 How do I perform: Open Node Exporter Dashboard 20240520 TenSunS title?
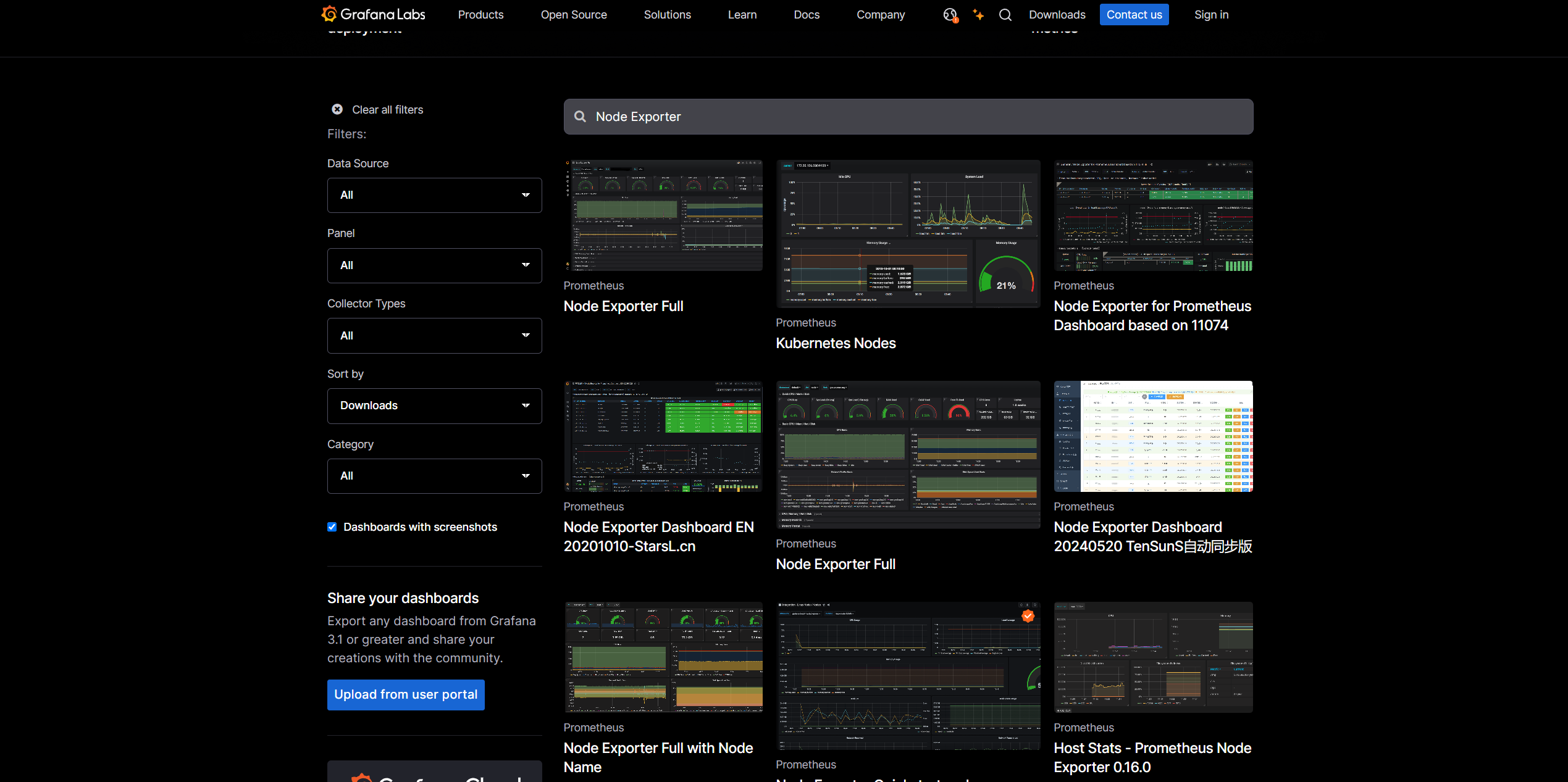[1152, 537]
